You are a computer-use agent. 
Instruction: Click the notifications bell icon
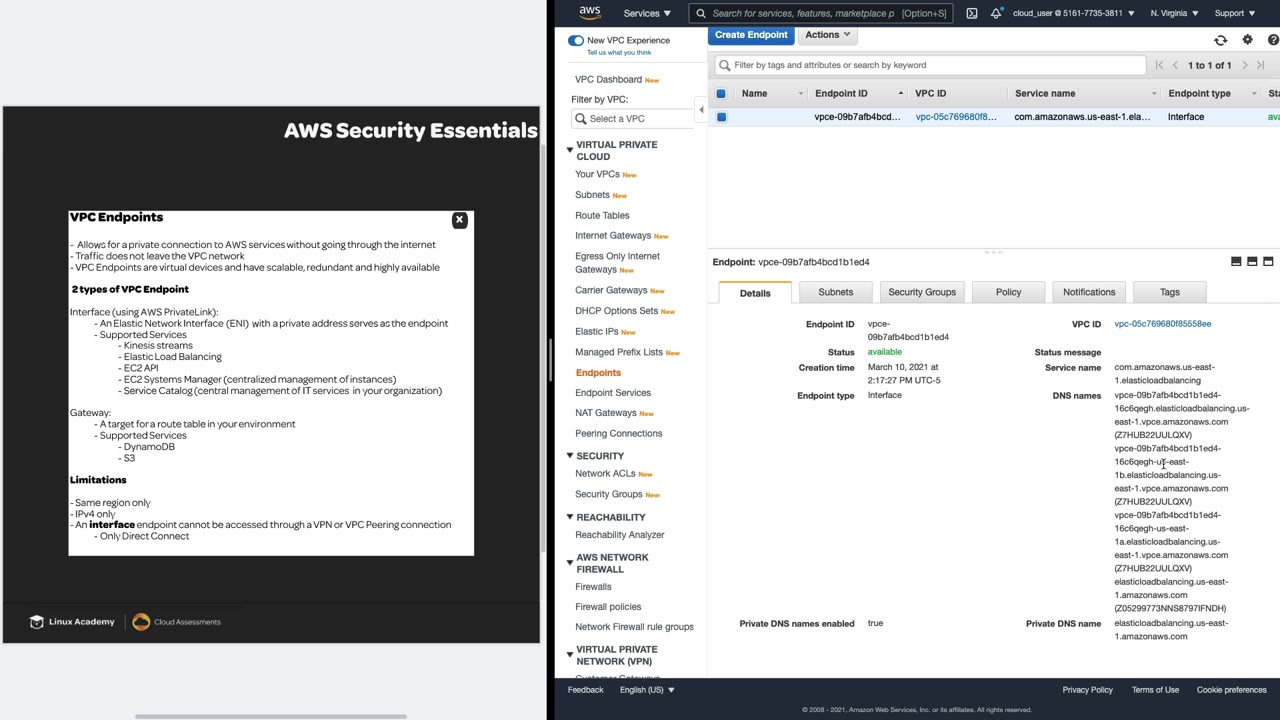[996, 13]
